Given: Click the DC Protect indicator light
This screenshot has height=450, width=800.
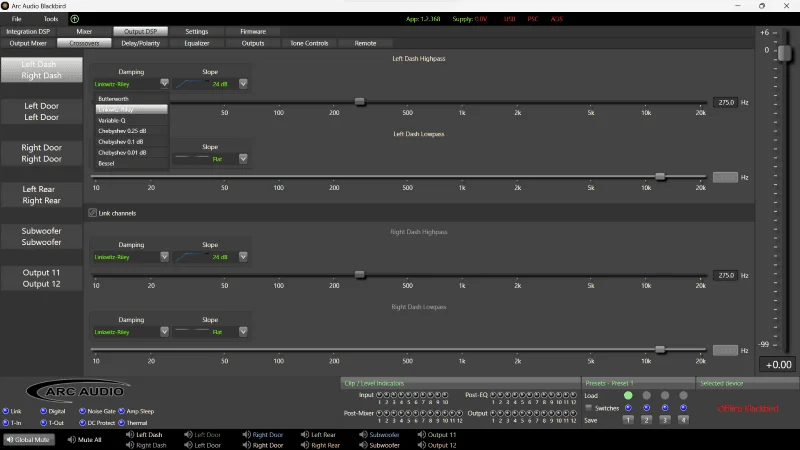Looking at the screenshot, I should 82,423.
